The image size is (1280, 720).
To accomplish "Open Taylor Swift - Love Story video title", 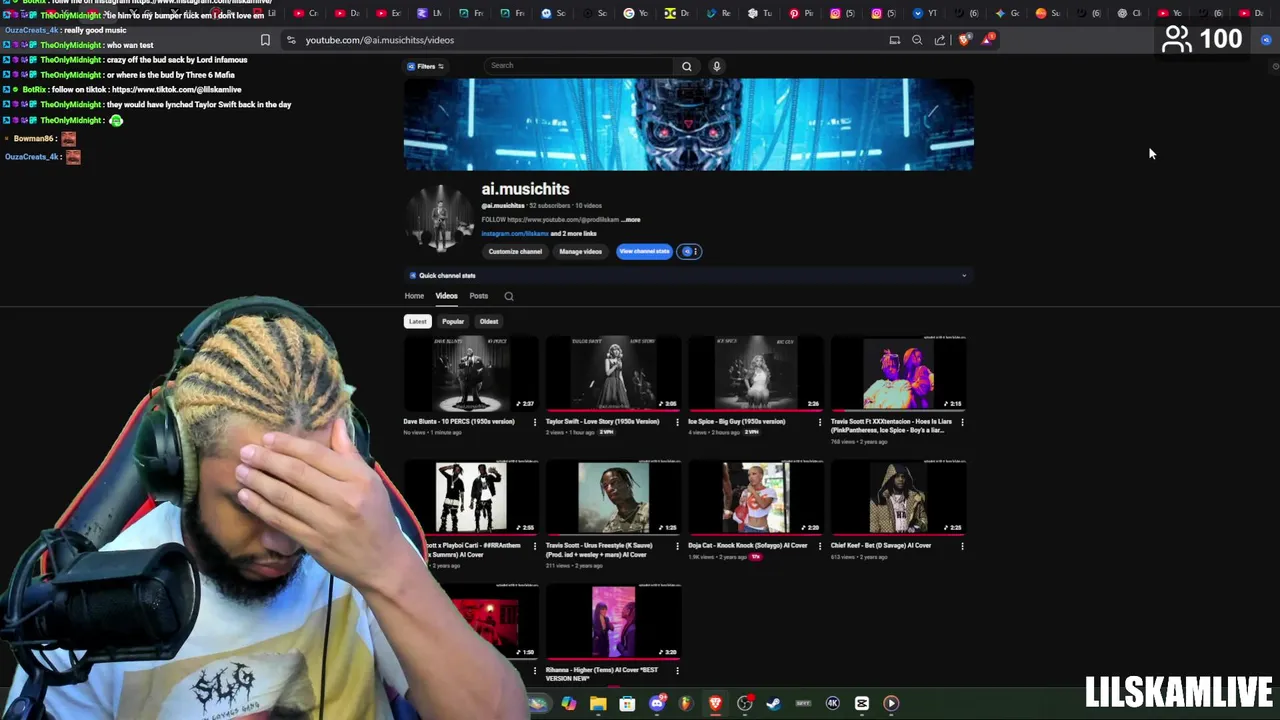I will point(603,421).
